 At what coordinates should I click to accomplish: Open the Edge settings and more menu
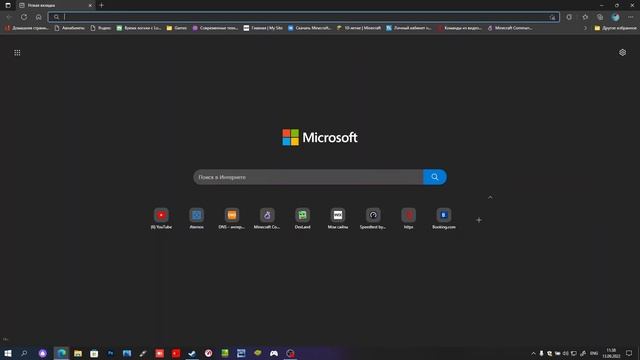[x=631, y=17]
